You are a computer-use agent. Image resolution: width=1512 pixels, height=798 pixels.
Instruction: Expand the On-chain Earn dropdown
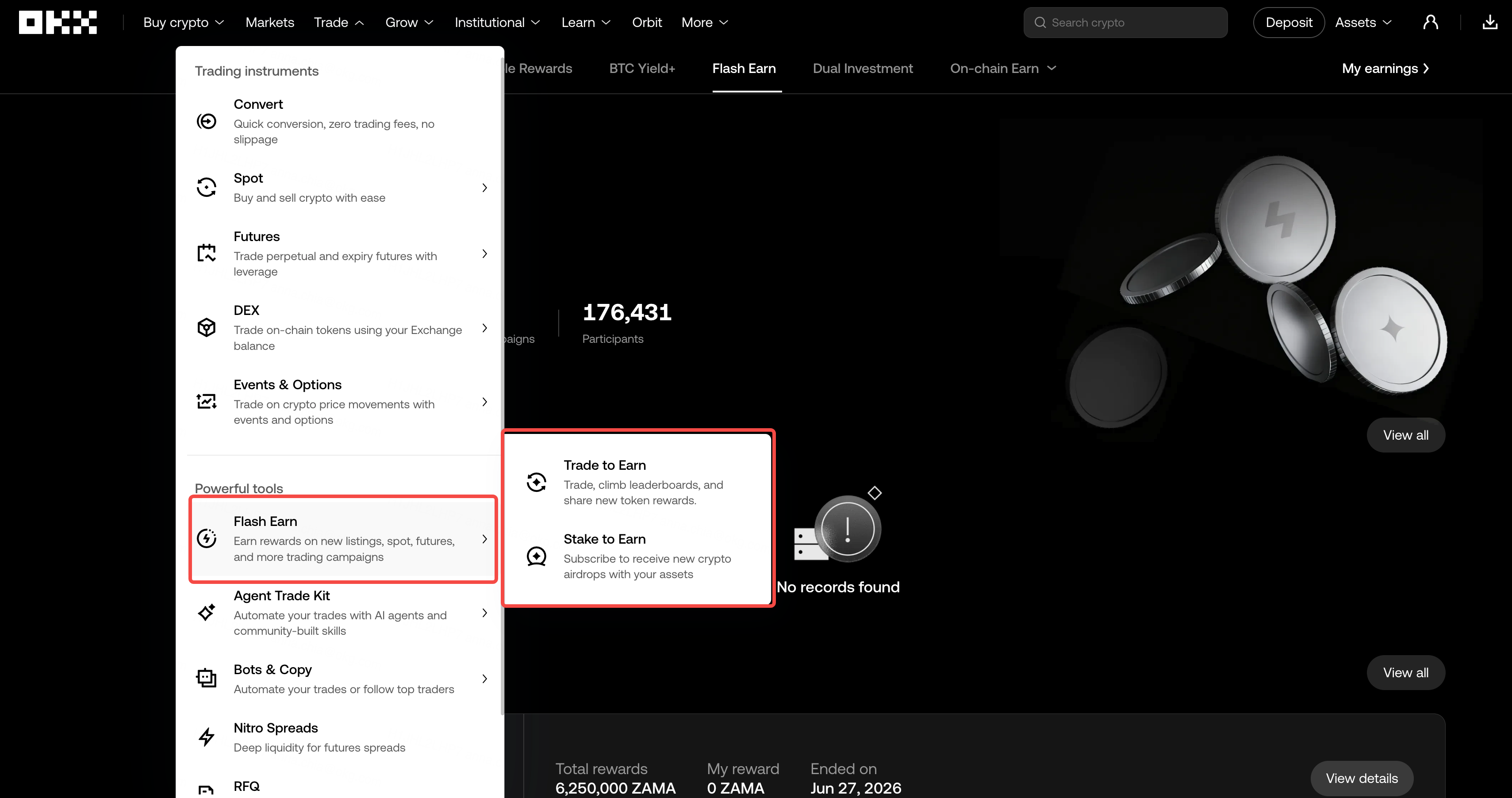pyautogui.click(x=1003, y=69)
